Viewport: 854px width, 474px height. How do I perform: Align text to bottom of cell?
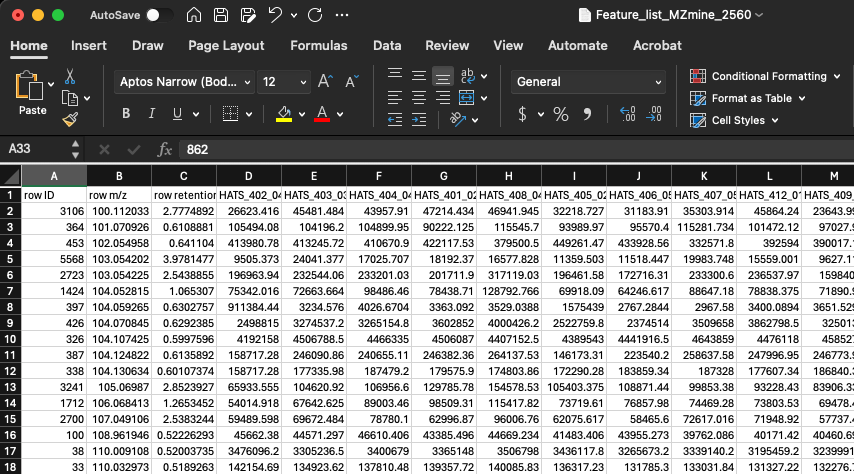coord(442,77)
